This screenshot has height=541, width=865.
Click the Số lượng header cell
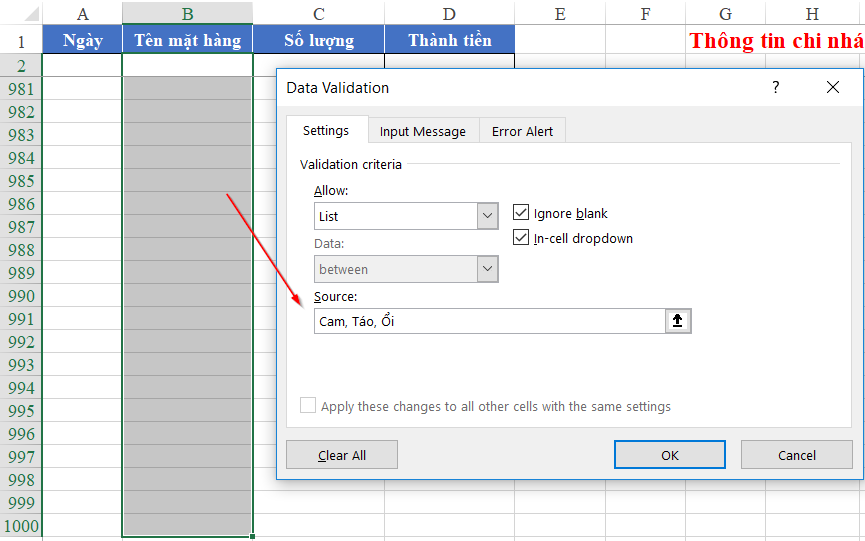pos(319,40)
